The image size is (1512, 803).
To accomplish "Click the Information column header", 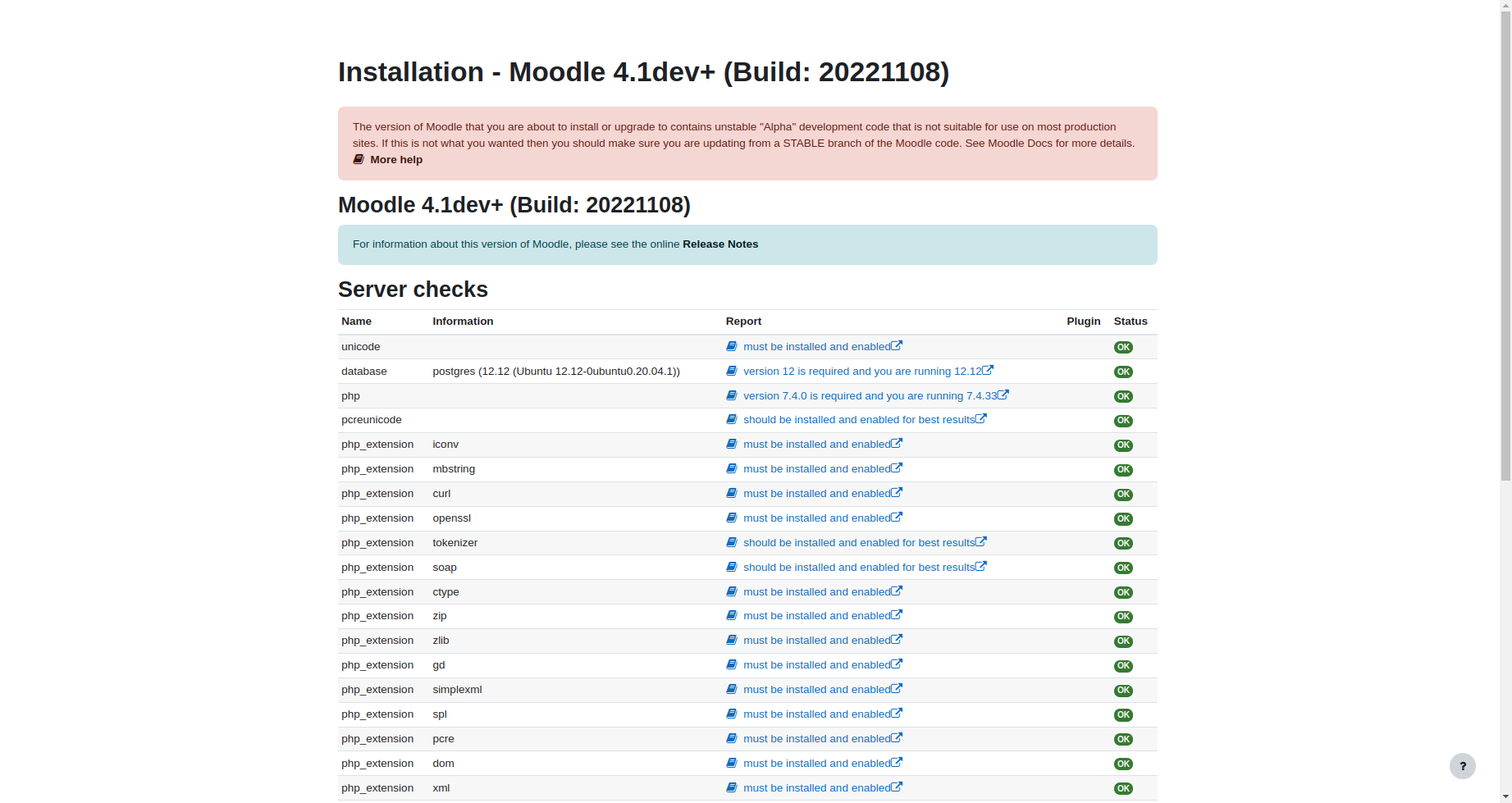I will (463, 322).
